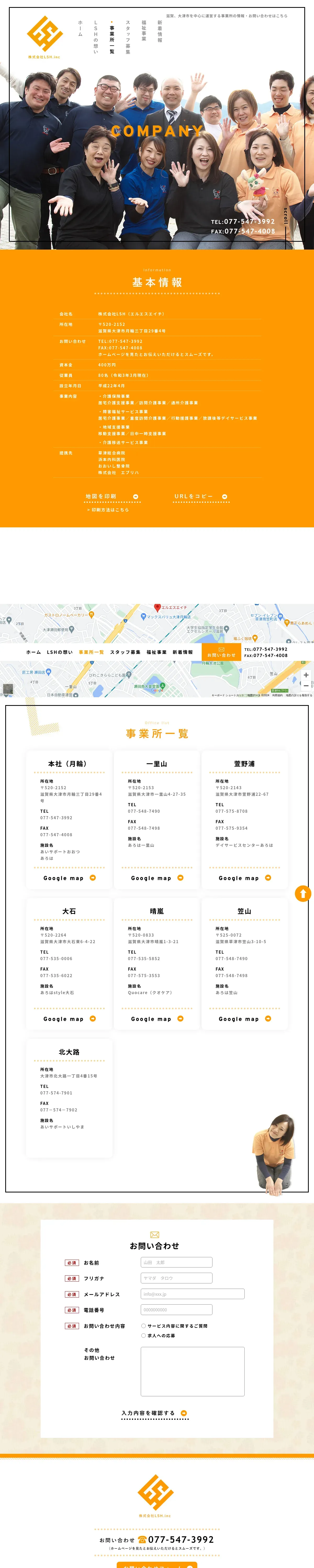Click the orange back-to-top arrow button
This screenshot has width=314, height=1568.
point(303,893)
